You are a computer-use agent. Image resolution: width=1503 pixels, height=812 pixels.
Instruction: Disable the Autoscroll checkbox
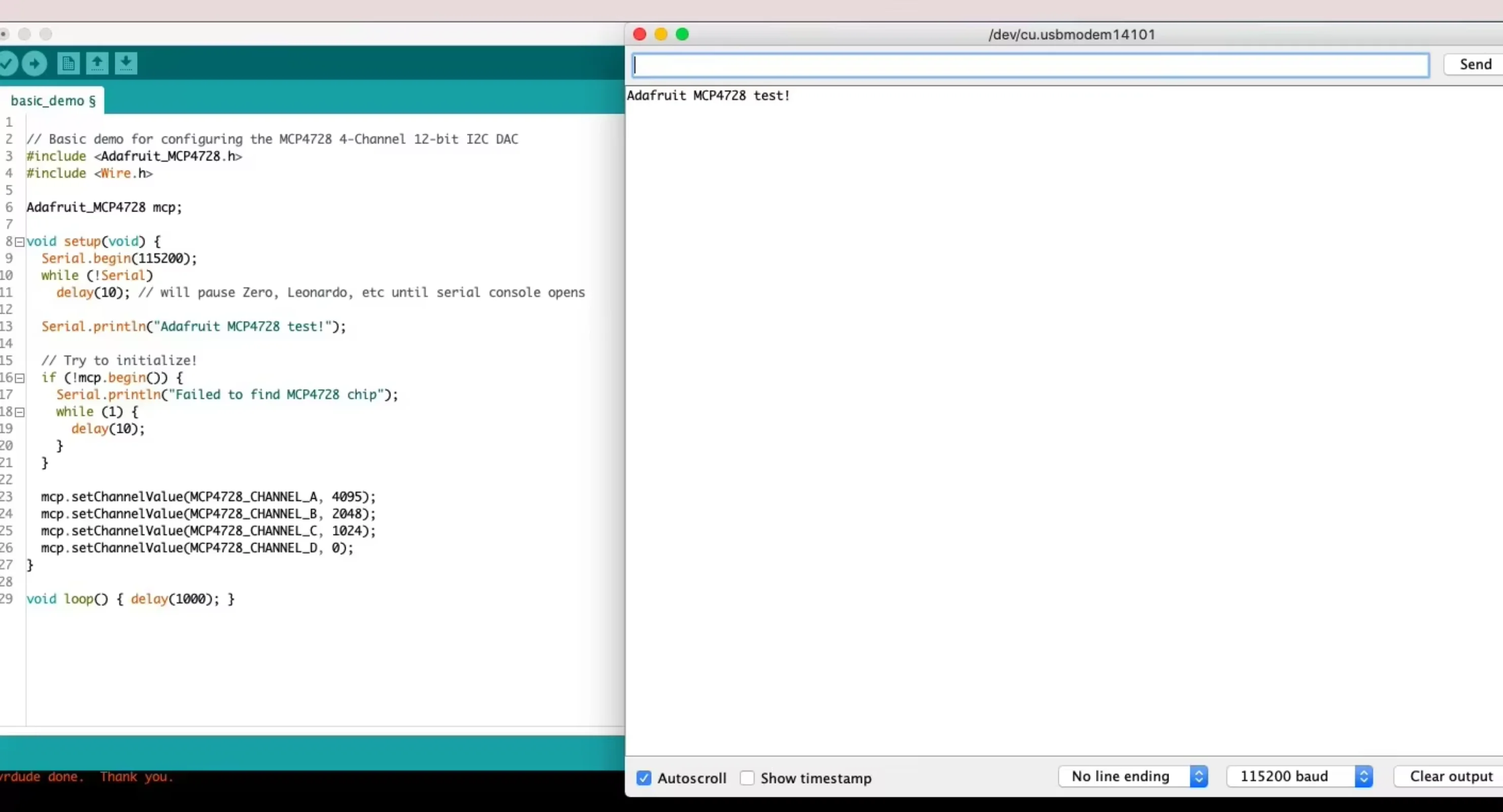pyautogui.click(x=644, y=777)
